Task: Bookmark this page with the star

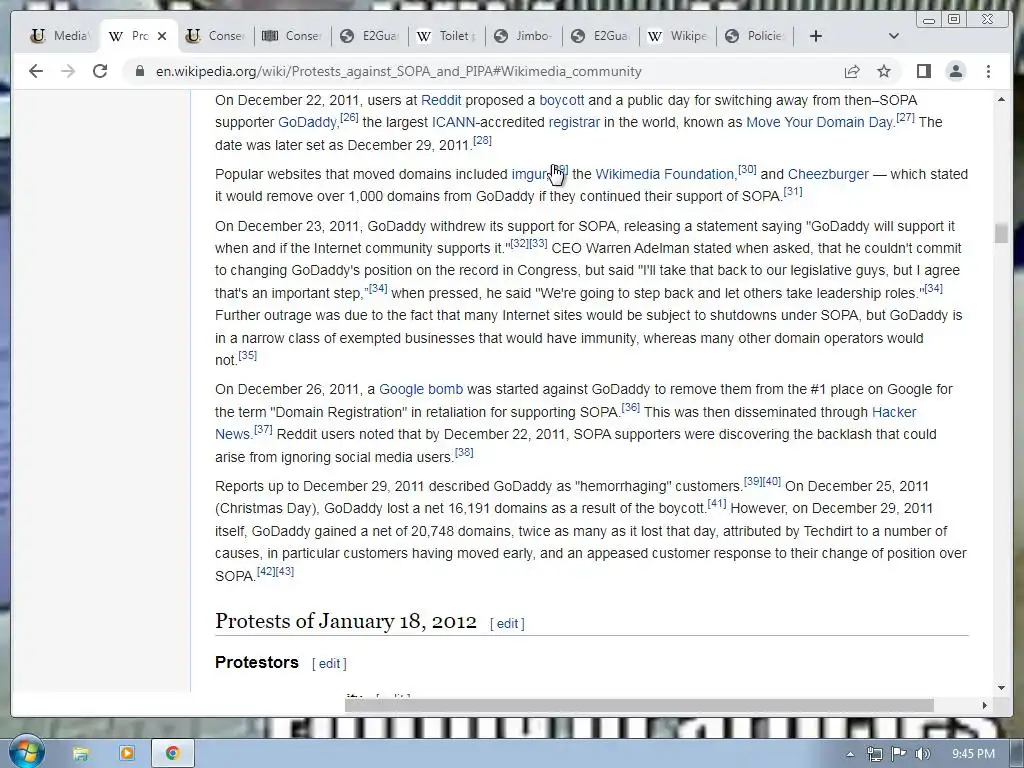Action: pyautogui.click(x=884, y=71)
